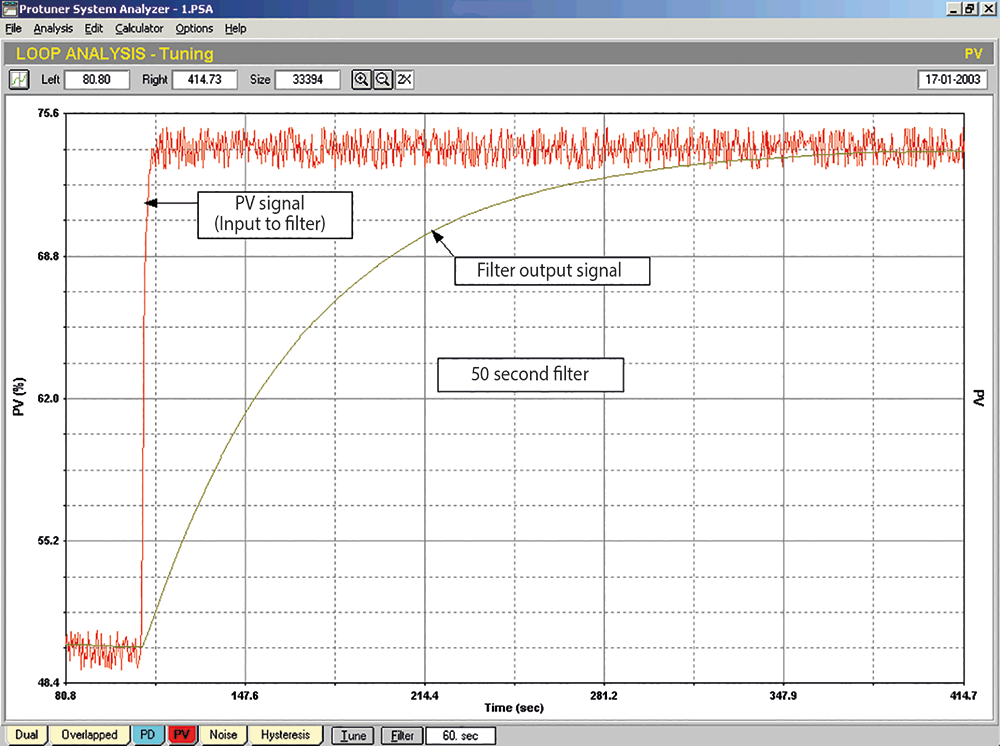The width and height of the screenshot is (1000, 746).
Task: Edit the filter time field 60. sec
Action: coord(460,736)
